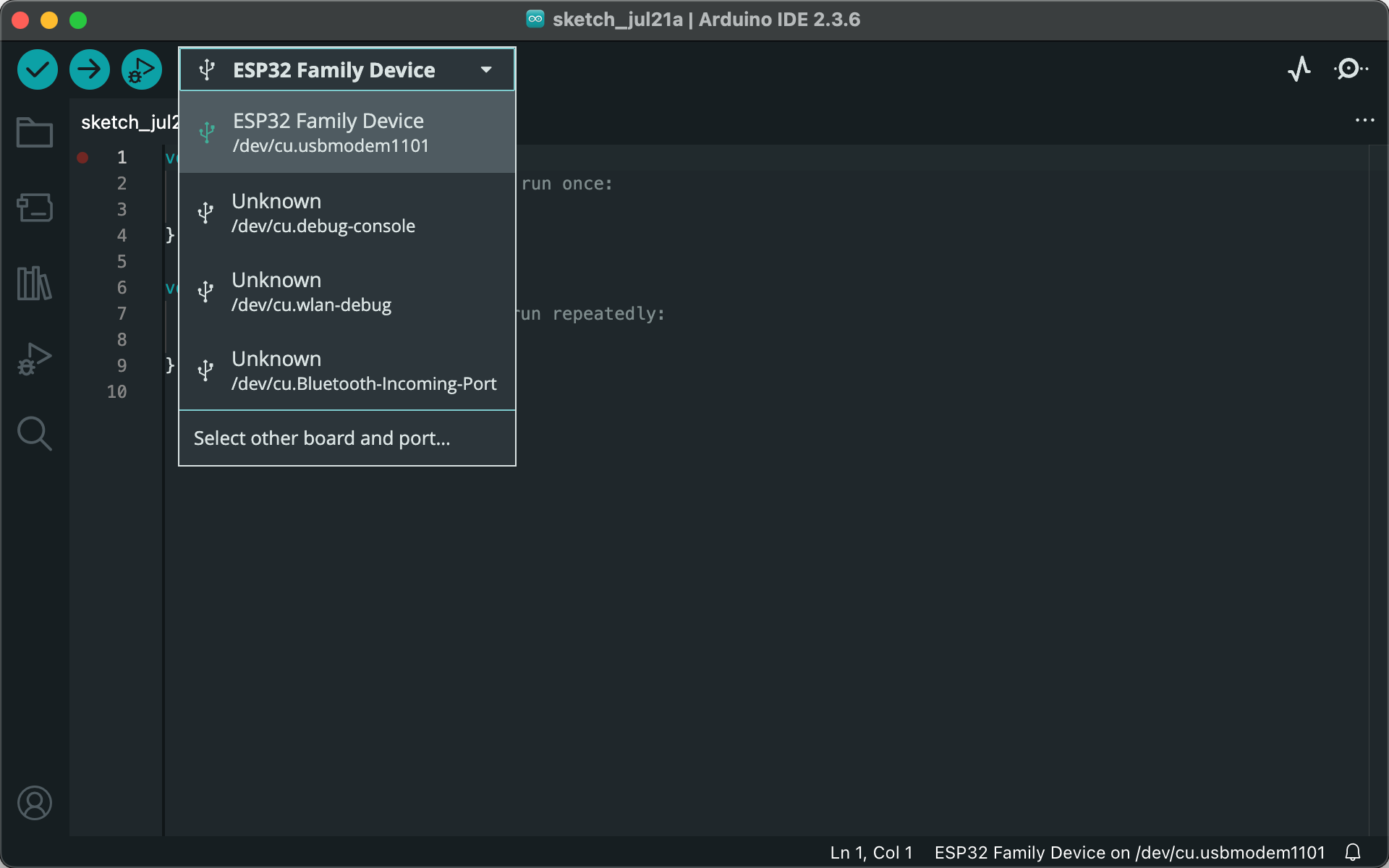The width and height of the screenshot is (1389, 868).
Task: Select Unknown port /dev/cu.wlan-debug
Action: (347, 292)
